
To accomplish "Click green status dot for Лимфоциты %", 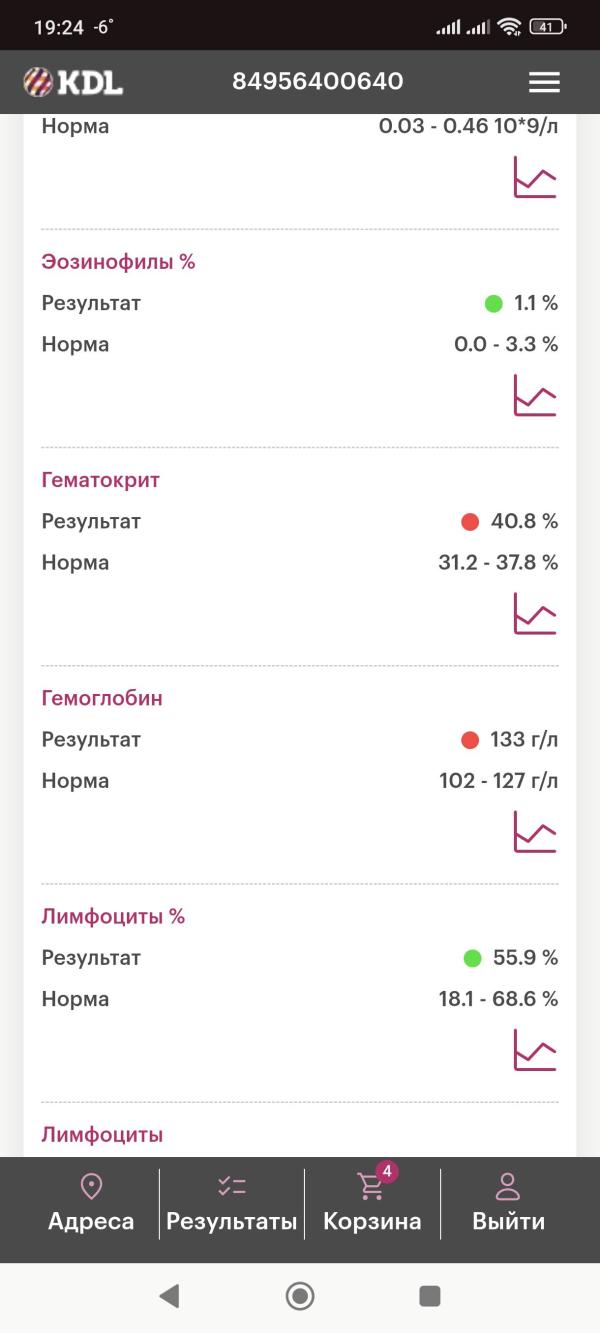I will [472, 958].
